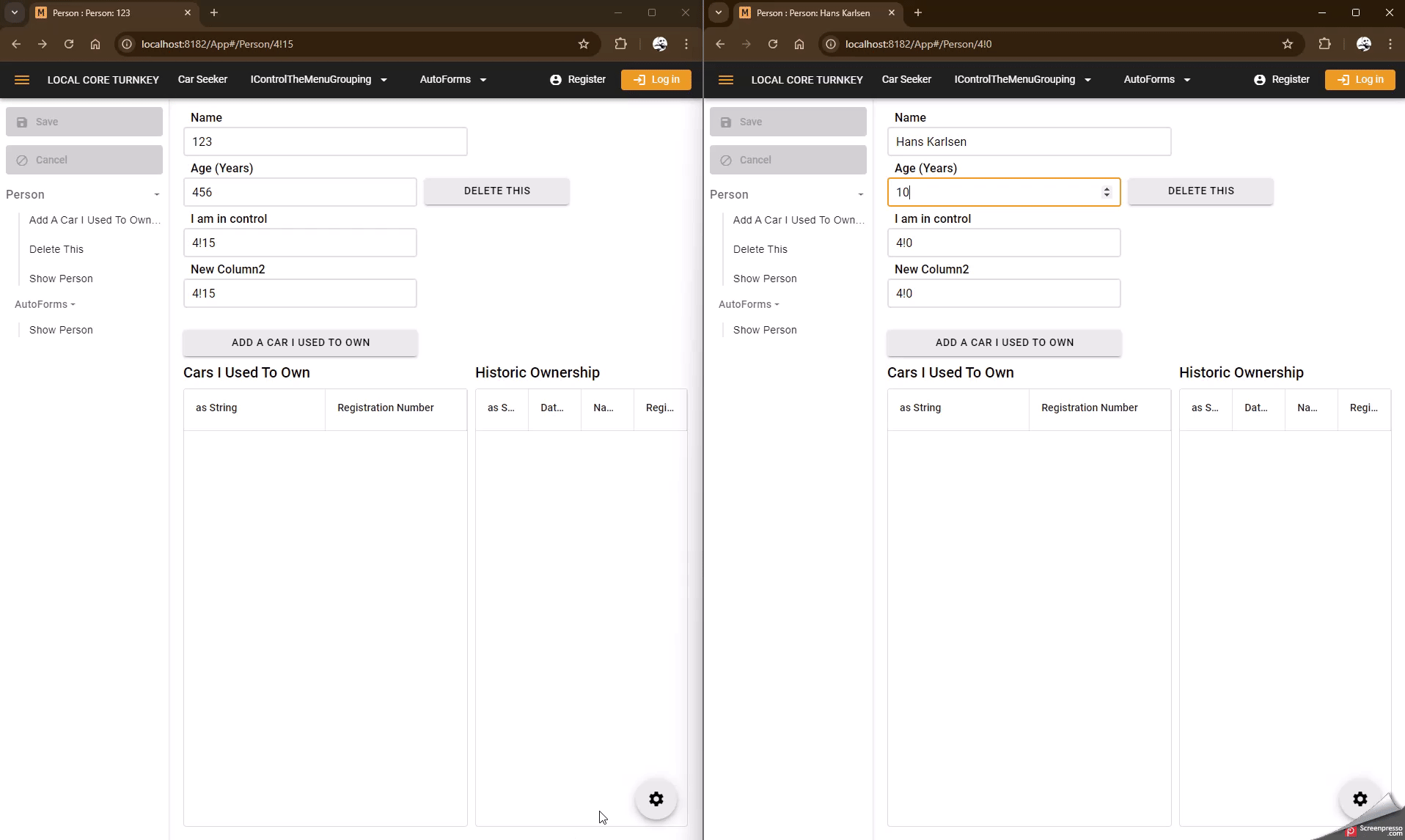The height and width of the screenshot is (840, 1405).
Task: Open hamburger menu in right window
Action: (726, 79)
